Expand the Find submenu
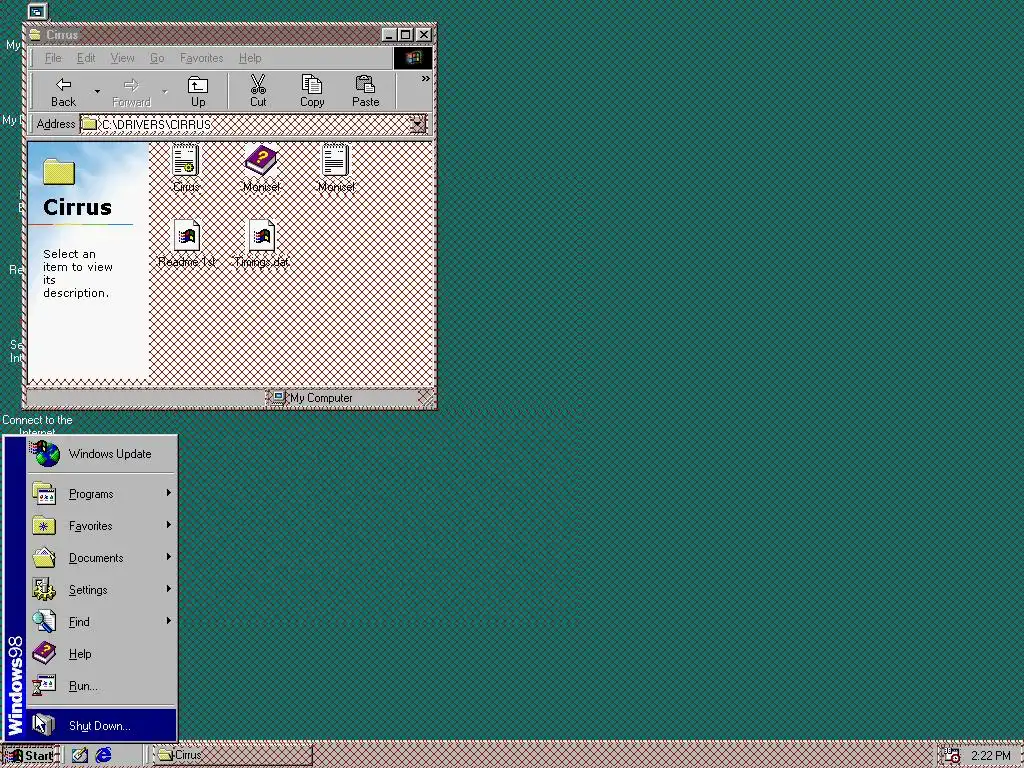The height and width of the screenshot is (768, 1024). pos(102,622)
